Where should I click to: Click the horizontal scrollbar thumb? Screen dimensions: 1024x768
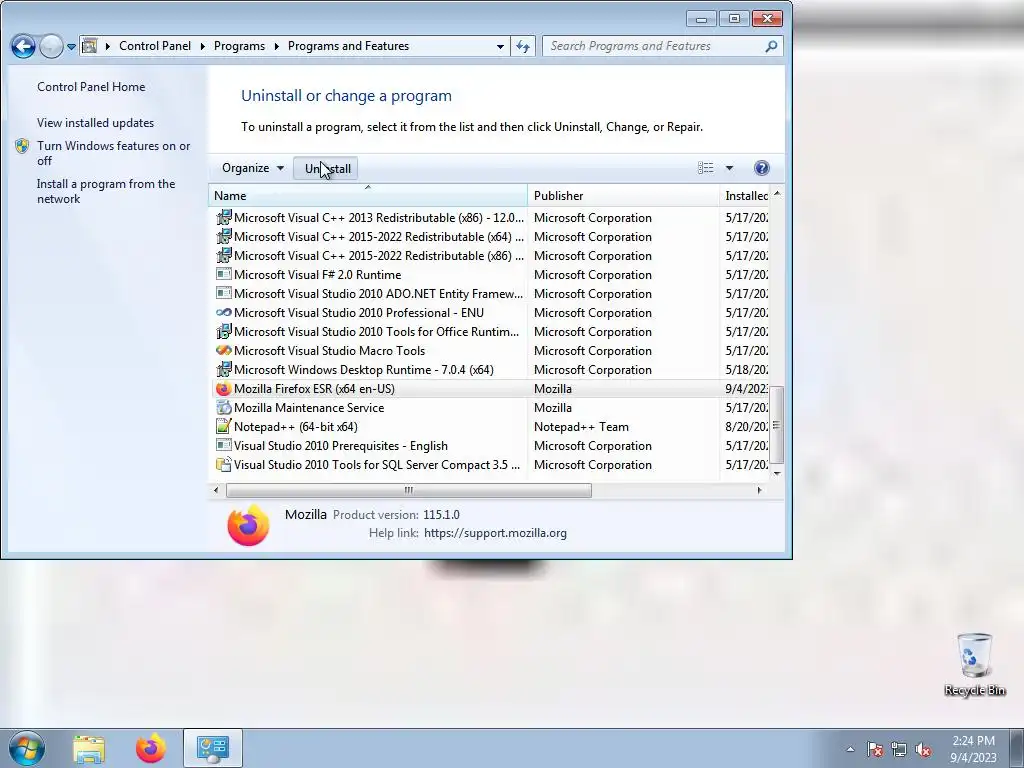409,490
